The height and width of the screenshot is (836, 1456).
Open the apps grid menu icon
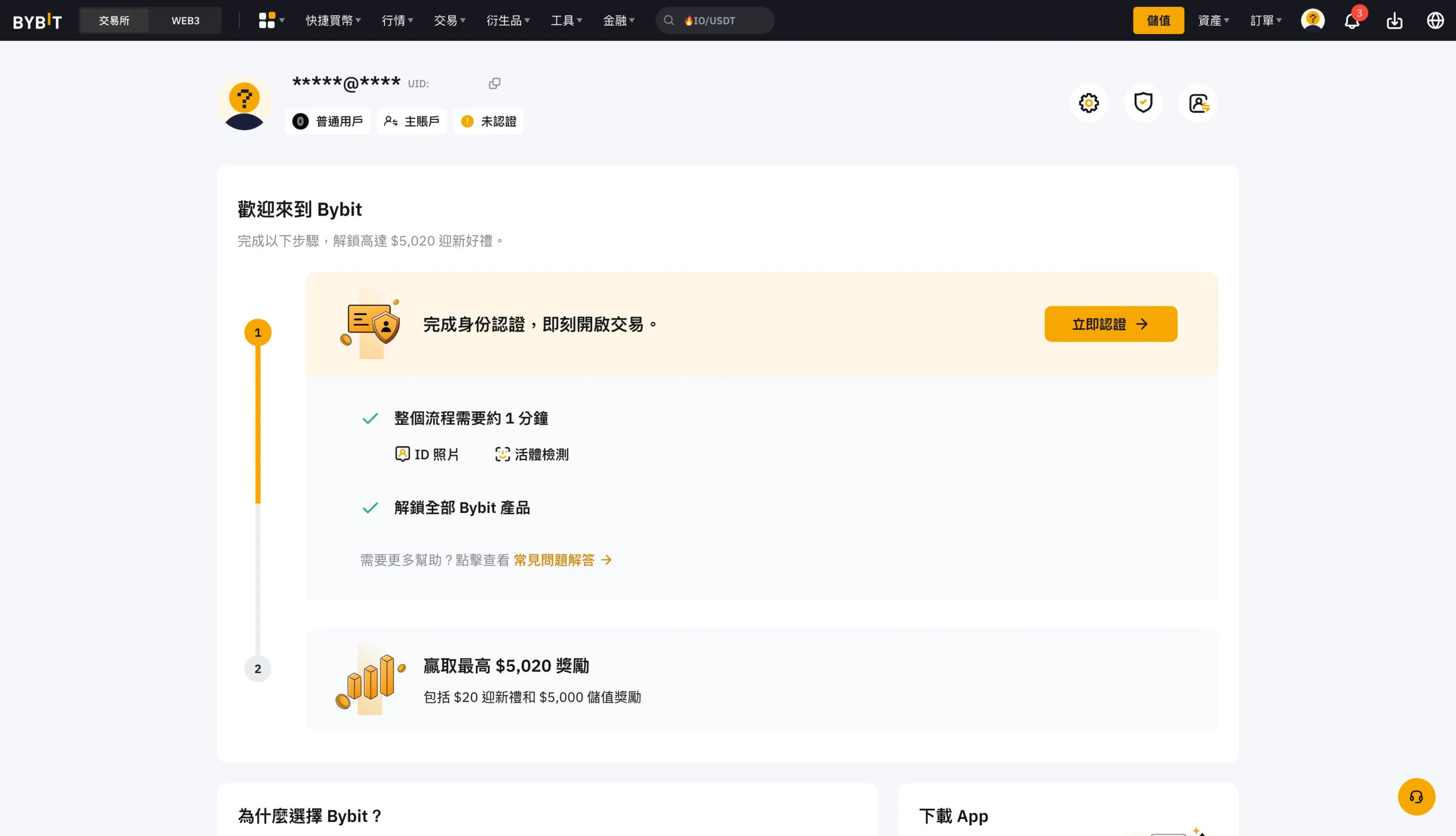(x=267, y=20)
